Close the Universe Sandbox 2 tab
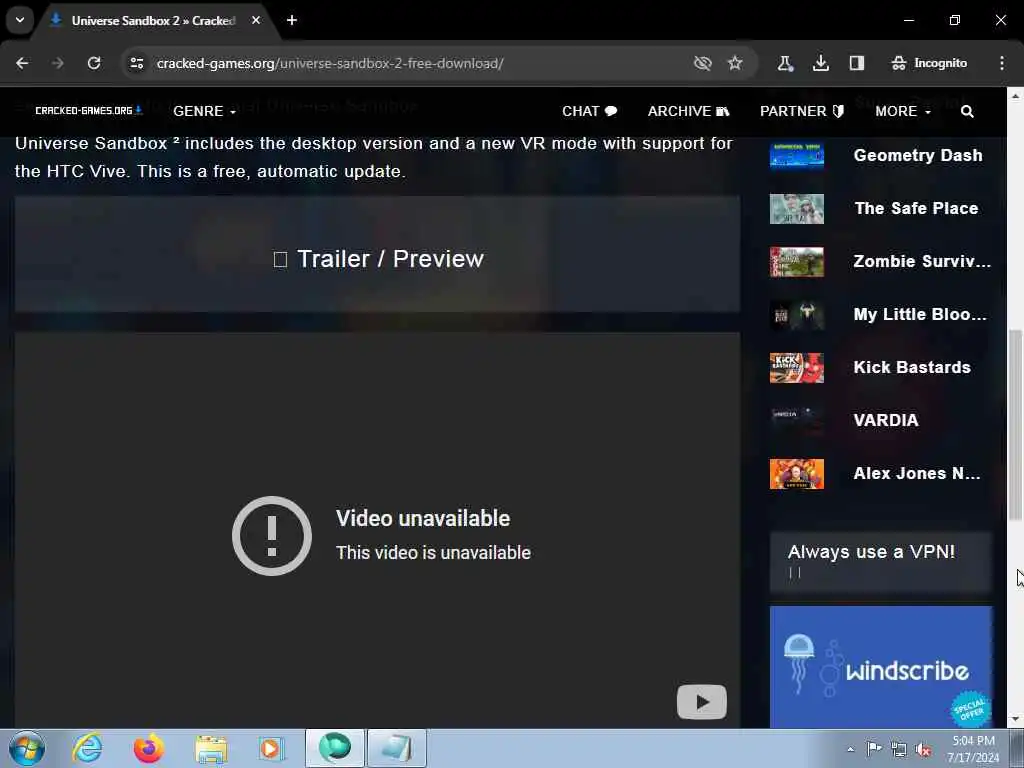 (x=256, y=20)
